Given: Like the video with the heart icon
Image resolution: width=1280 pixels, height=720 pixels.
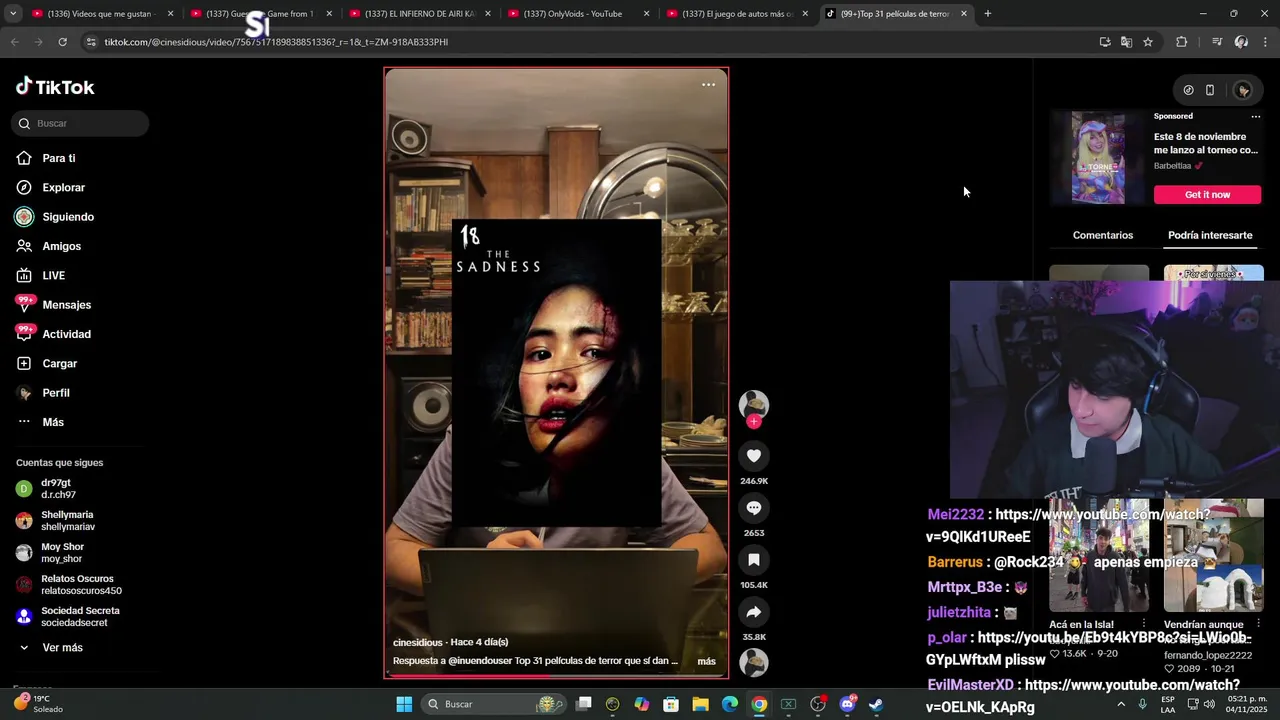Looking at the screenshot, I should (754, 456).
